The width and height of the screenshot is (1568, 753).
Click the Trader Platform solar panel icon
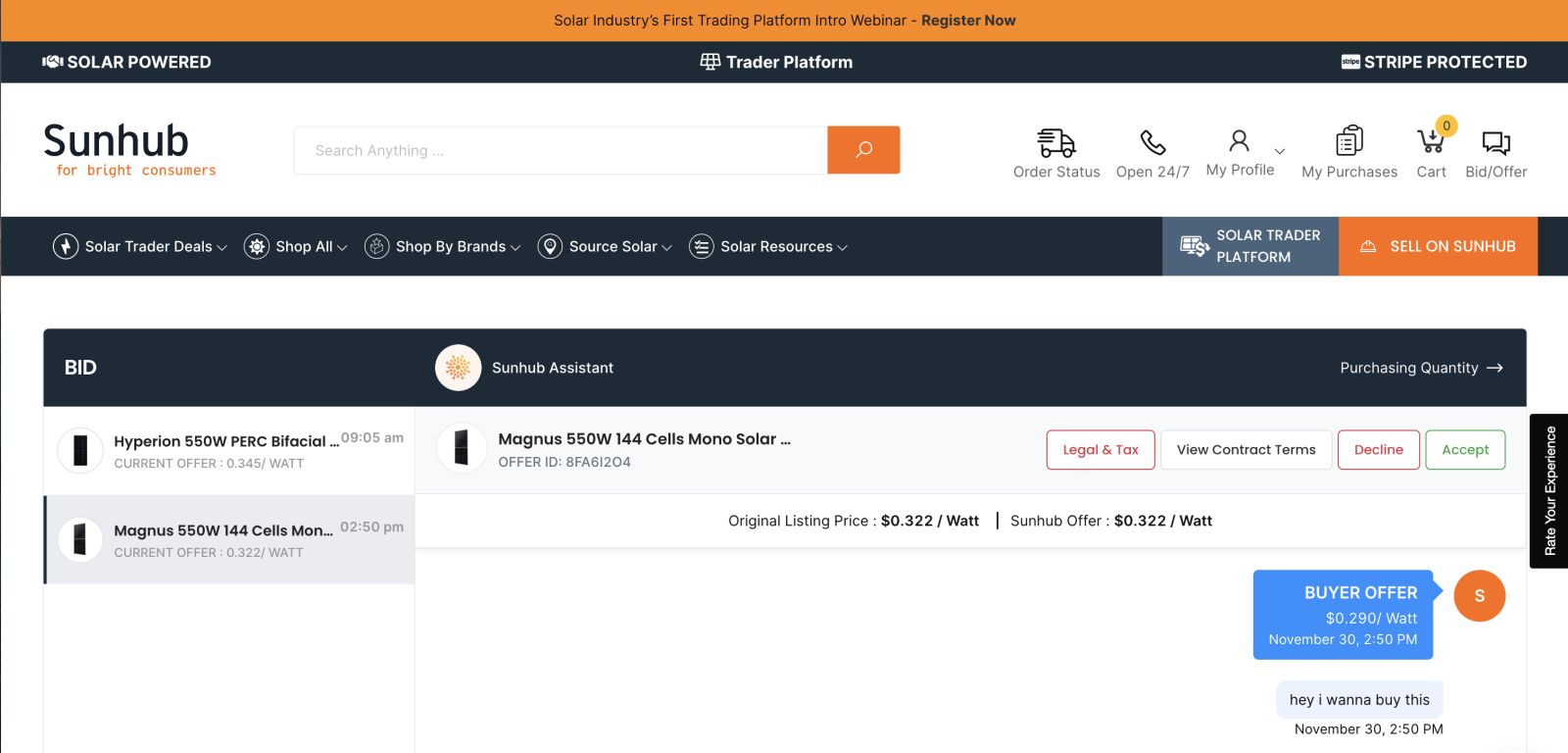[x=710, y=62]
